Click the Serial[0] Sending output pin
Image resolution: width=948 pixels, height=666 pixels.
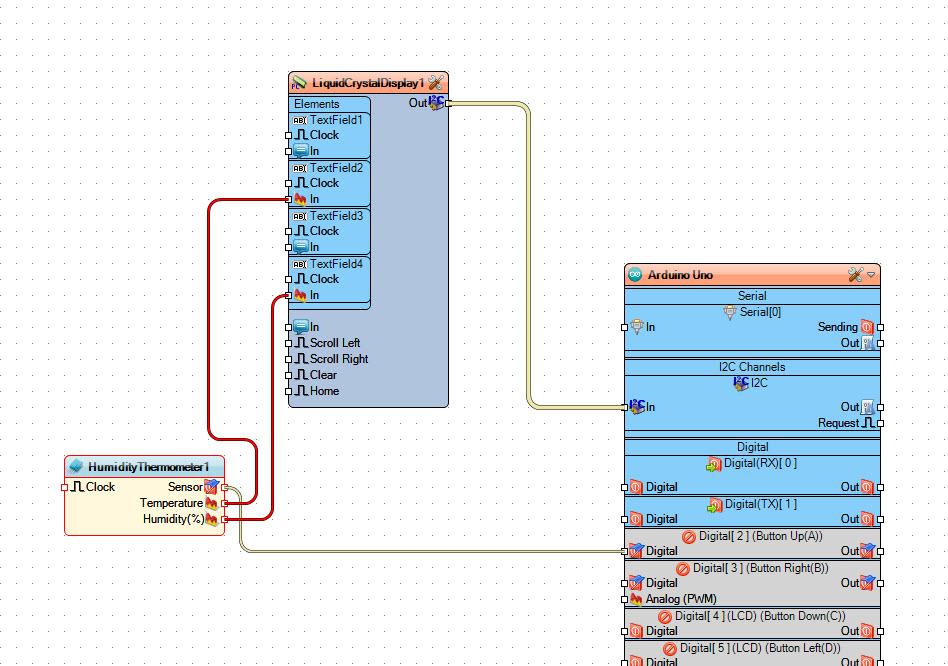[x=867, y=327]
